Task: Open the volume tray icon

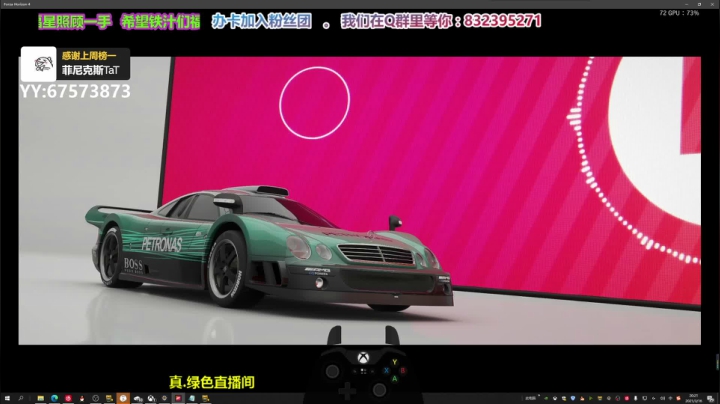Action: [x=663, y=398]
